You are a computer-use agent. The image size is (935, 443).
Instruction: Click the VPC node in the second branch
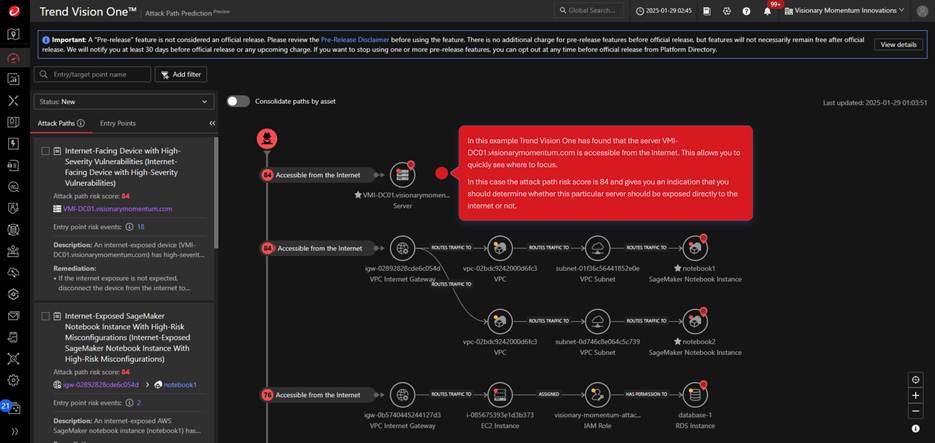click(500, 321)
